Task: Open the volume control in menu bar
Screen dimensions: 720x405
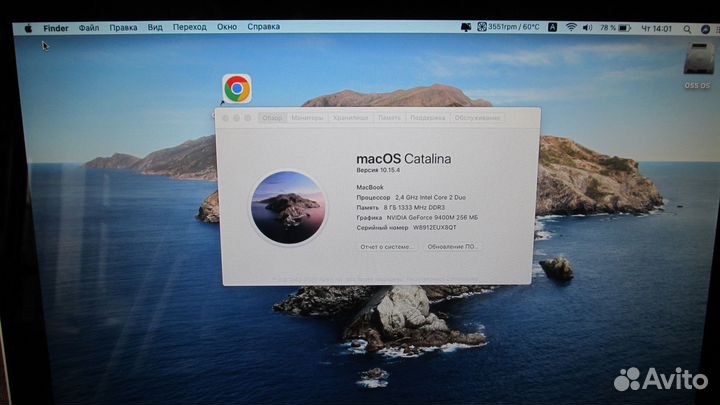Action: tap(587, 28)
